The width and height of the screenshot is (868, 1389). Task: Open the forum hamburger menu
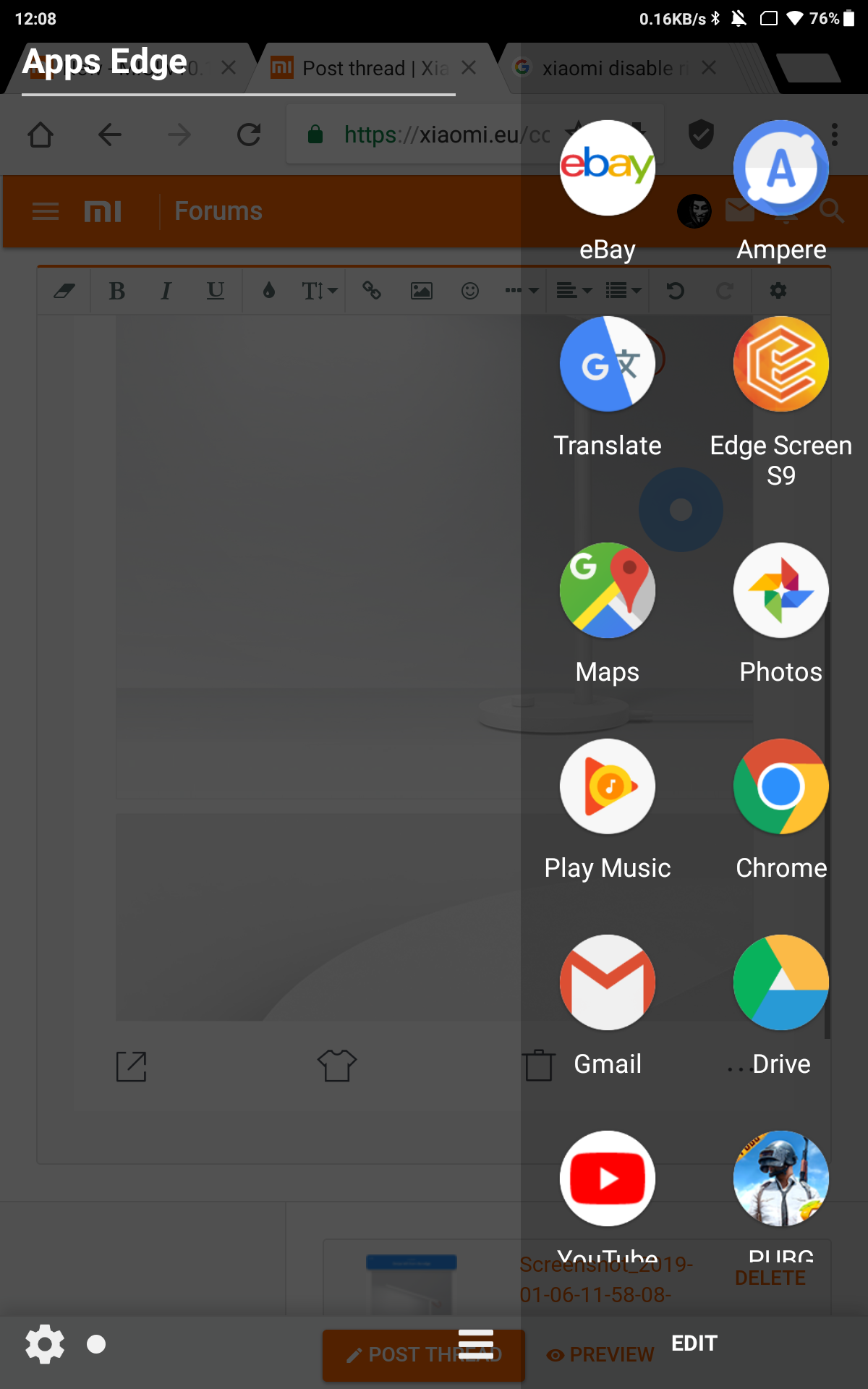tap(46, 211)
